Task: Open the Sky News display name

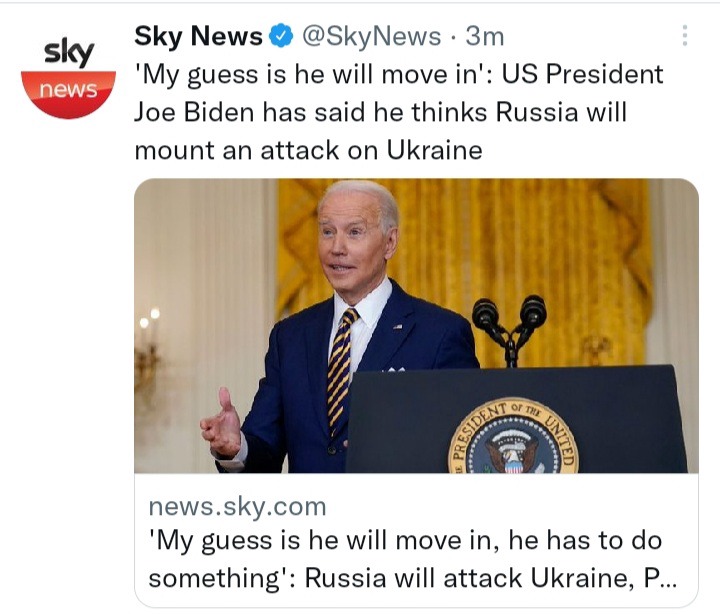Action: 198,36
